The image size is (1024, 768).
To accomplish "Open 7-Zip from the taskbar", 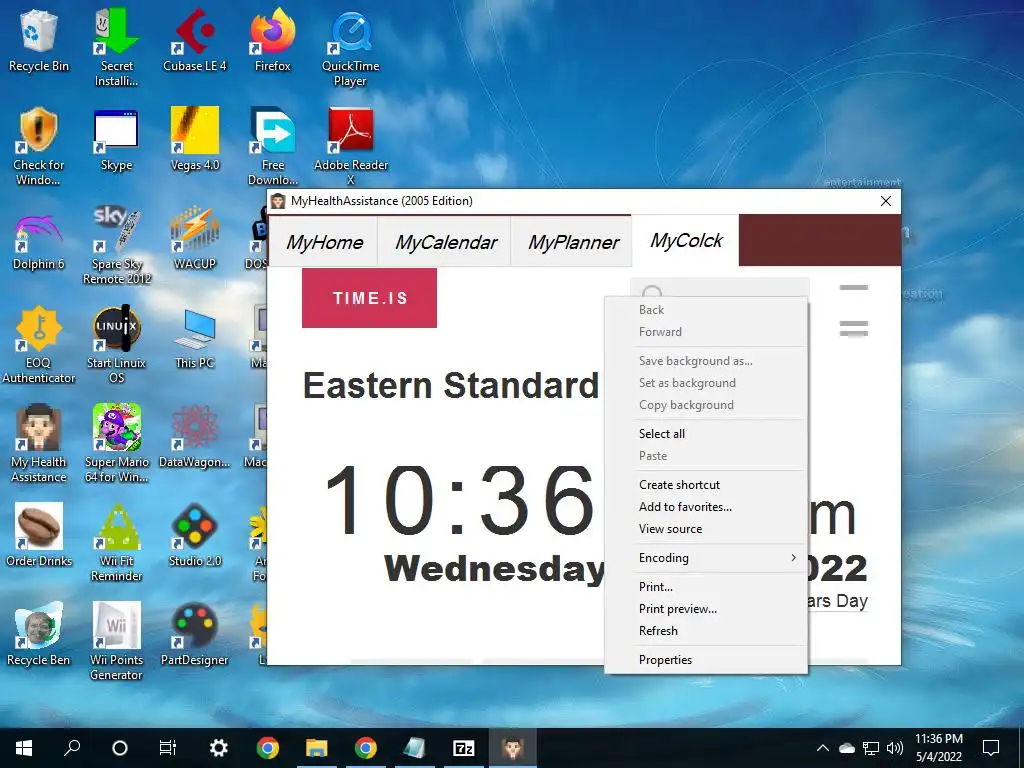I will (464, 748).
